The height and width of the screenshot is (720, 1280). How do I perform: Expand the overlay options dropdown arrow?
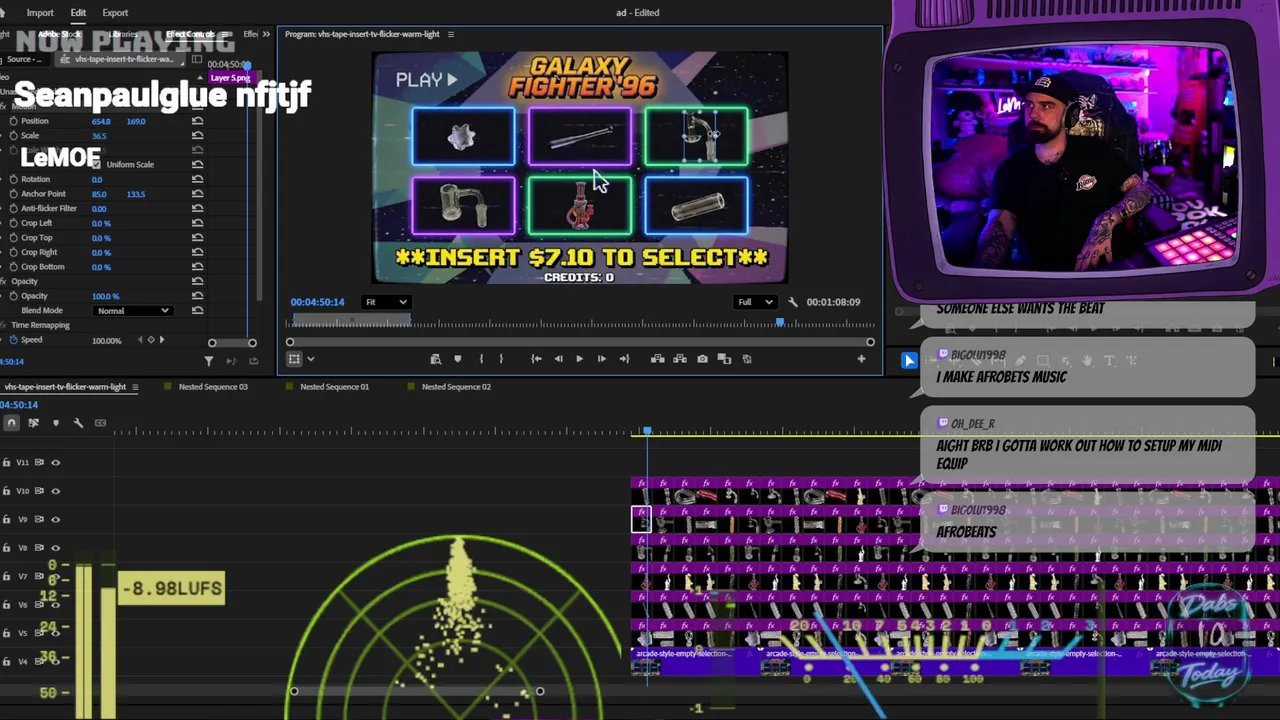[310, 359]
